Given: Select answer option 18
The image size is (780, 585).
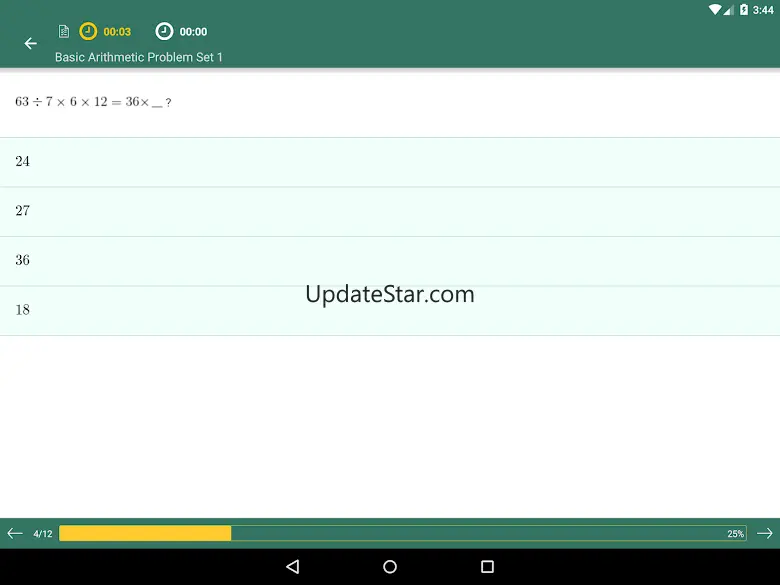Looking at the screenshot, I should coord(390,311).
